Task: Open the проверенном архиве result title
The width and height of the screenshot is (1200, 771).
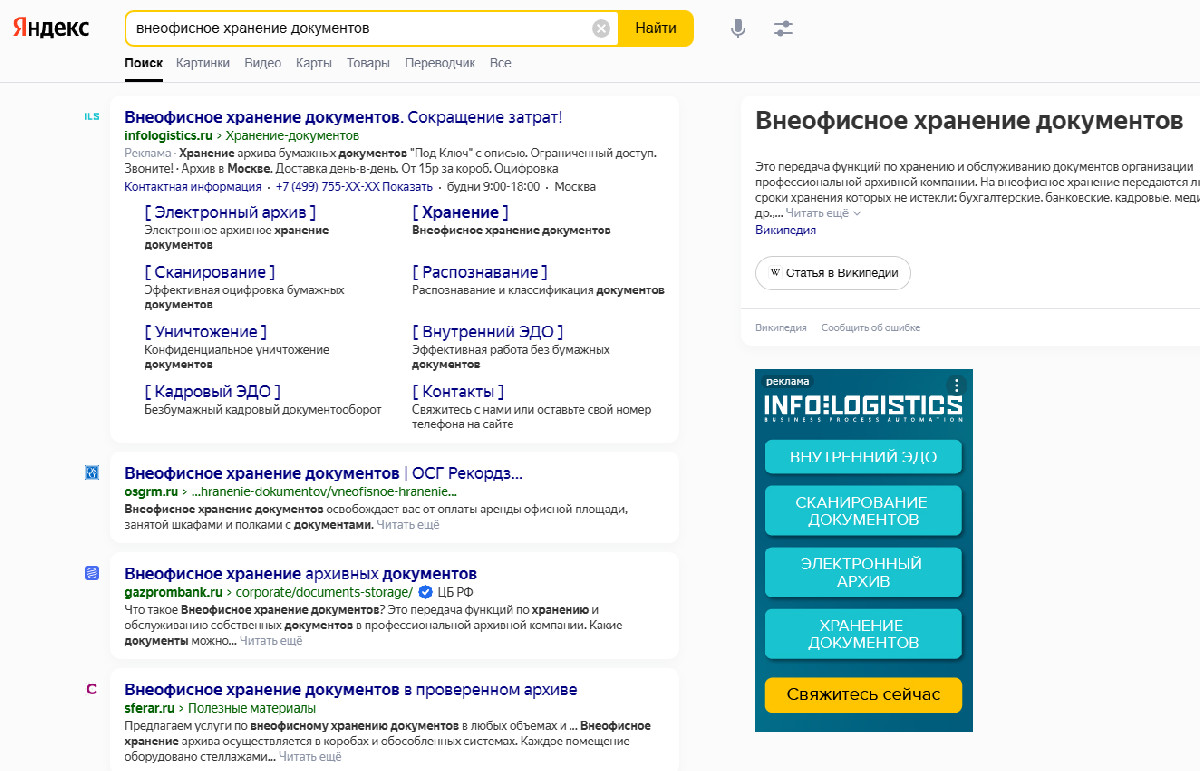Action: coord(350,690)
